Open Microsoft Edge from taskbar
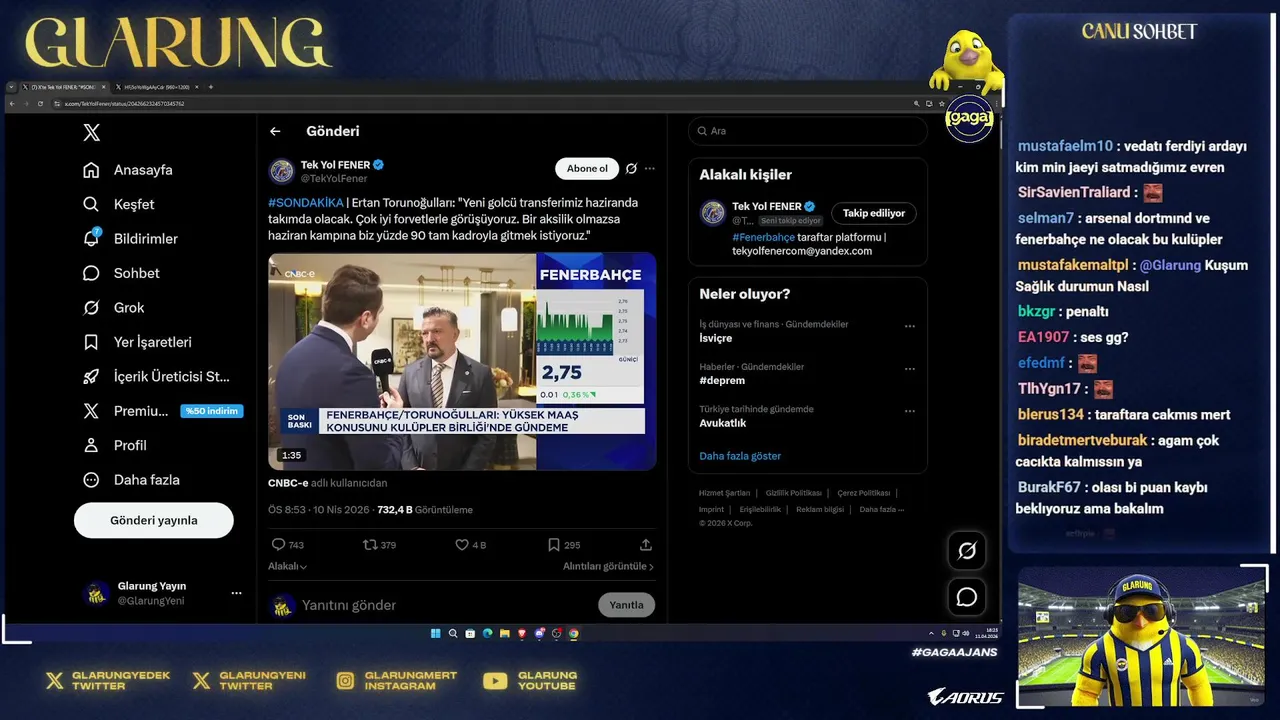 coord(488,633)
